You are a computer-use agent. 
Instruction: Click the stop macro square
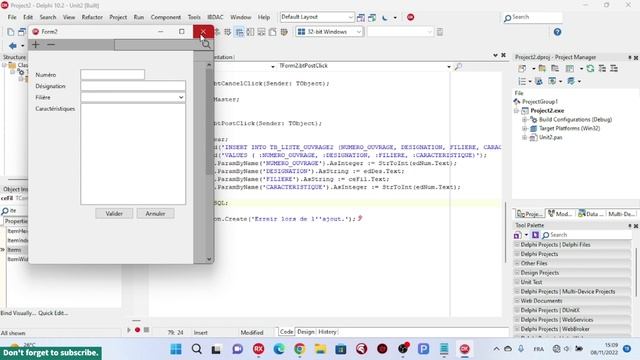pos(147,330)
